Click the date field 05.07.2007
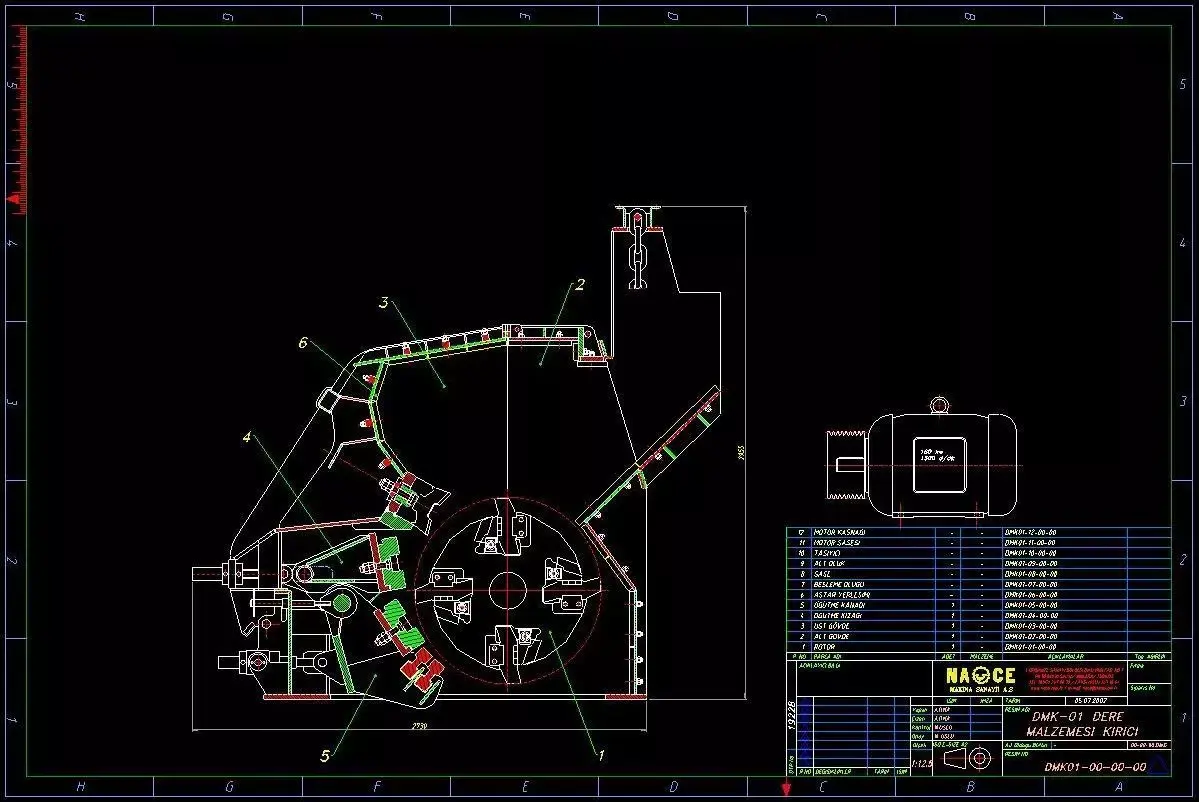Image resolution: width=1199 pixels, height=802 pixels. [1090, 700]
